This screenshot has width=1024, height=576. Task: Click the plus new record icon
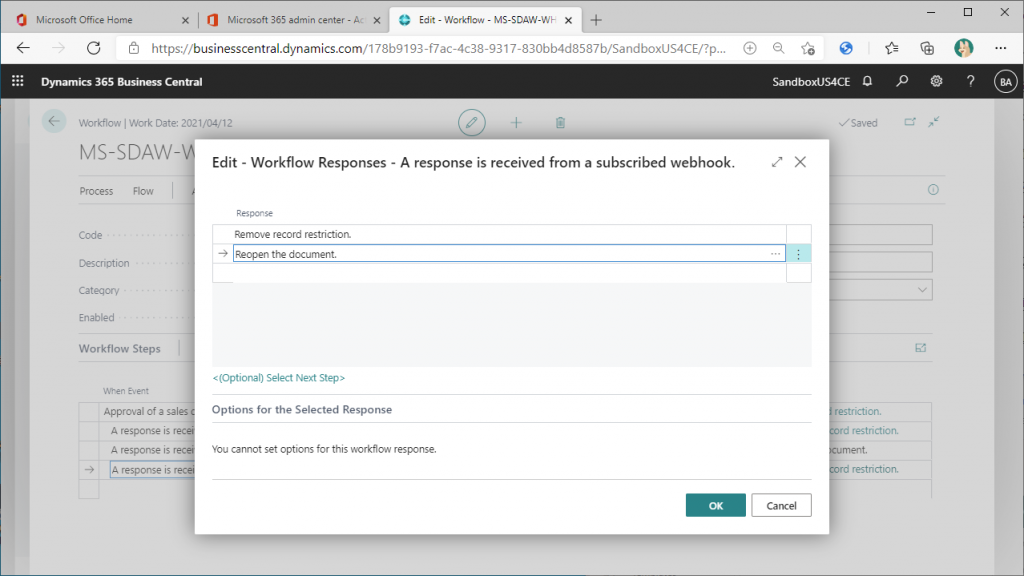coord(516,122)
